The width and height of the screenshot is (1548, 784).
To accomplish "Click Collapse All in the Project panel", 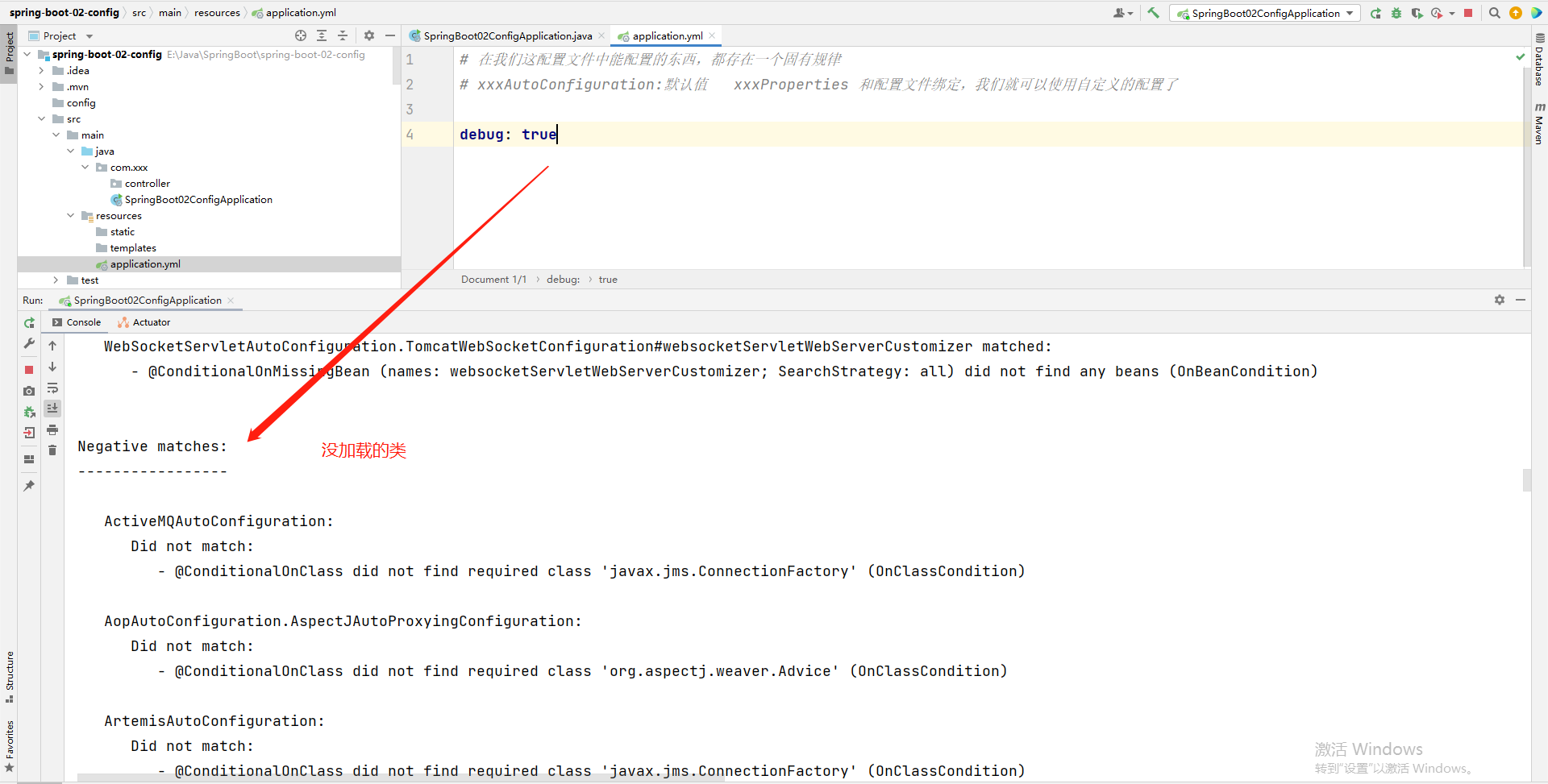I will 343,35.
